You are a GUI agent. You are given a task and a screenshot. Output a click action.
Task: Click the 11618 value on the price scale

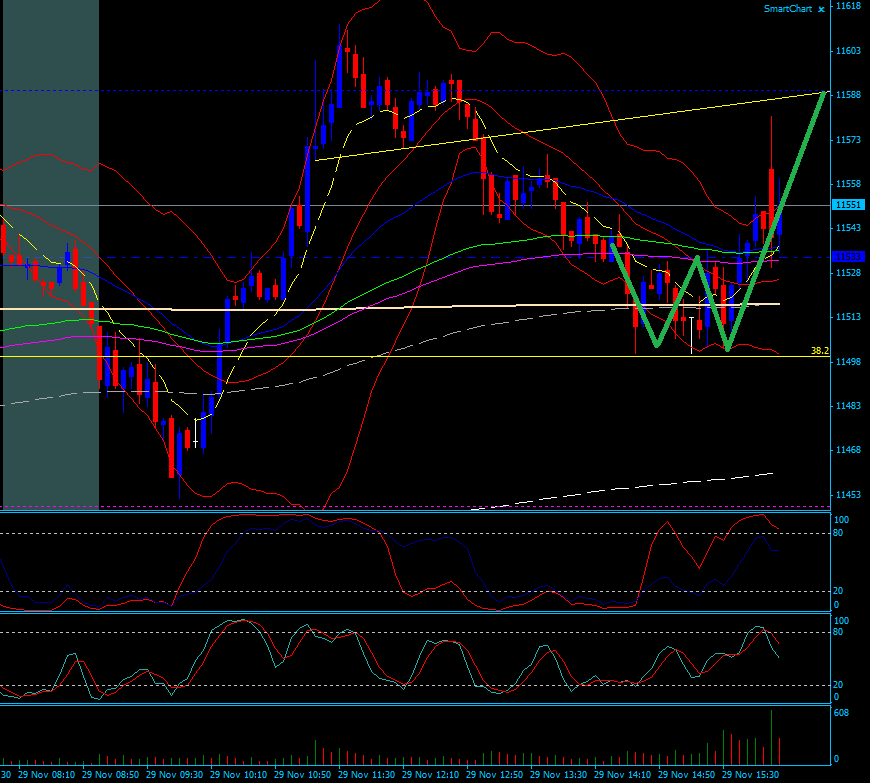(x=845, y=8)
